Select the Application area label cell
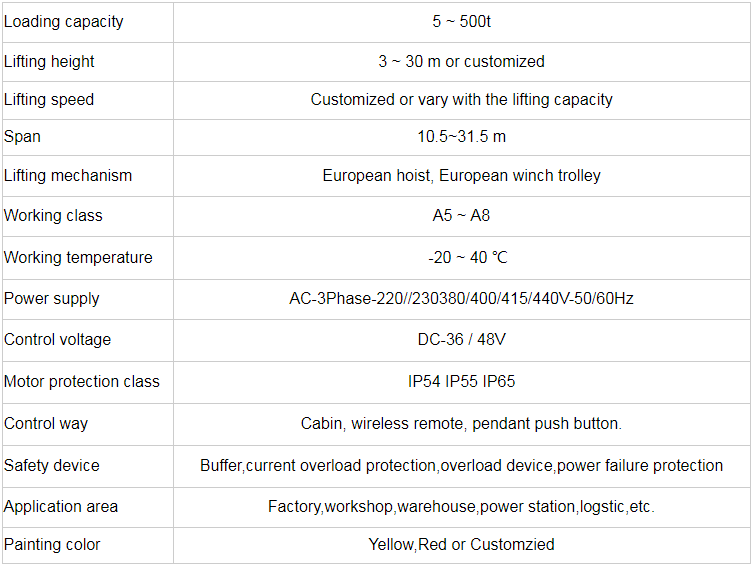 59,507
